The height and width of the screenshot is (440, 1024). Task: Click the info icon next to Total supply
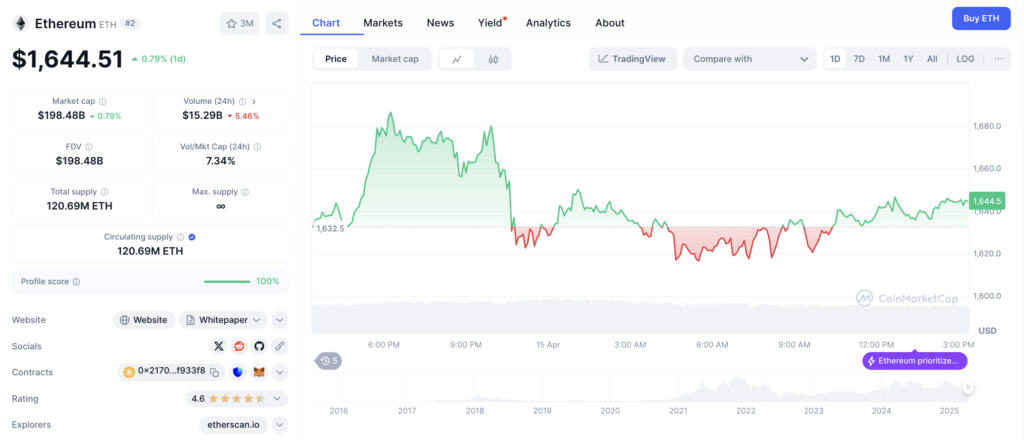104,193
